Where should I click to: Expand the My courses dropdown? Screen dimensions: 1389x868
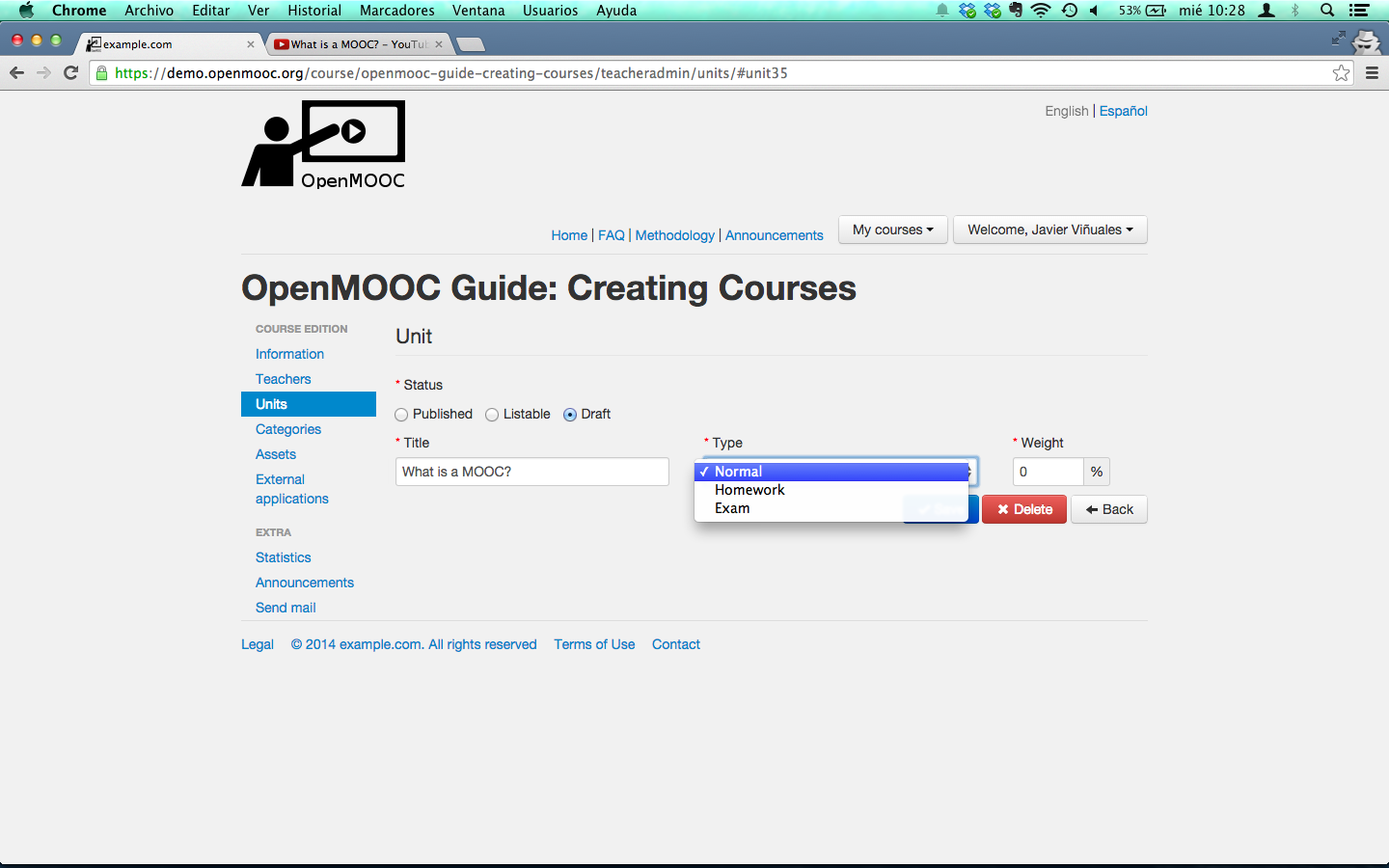coord(893,230)
